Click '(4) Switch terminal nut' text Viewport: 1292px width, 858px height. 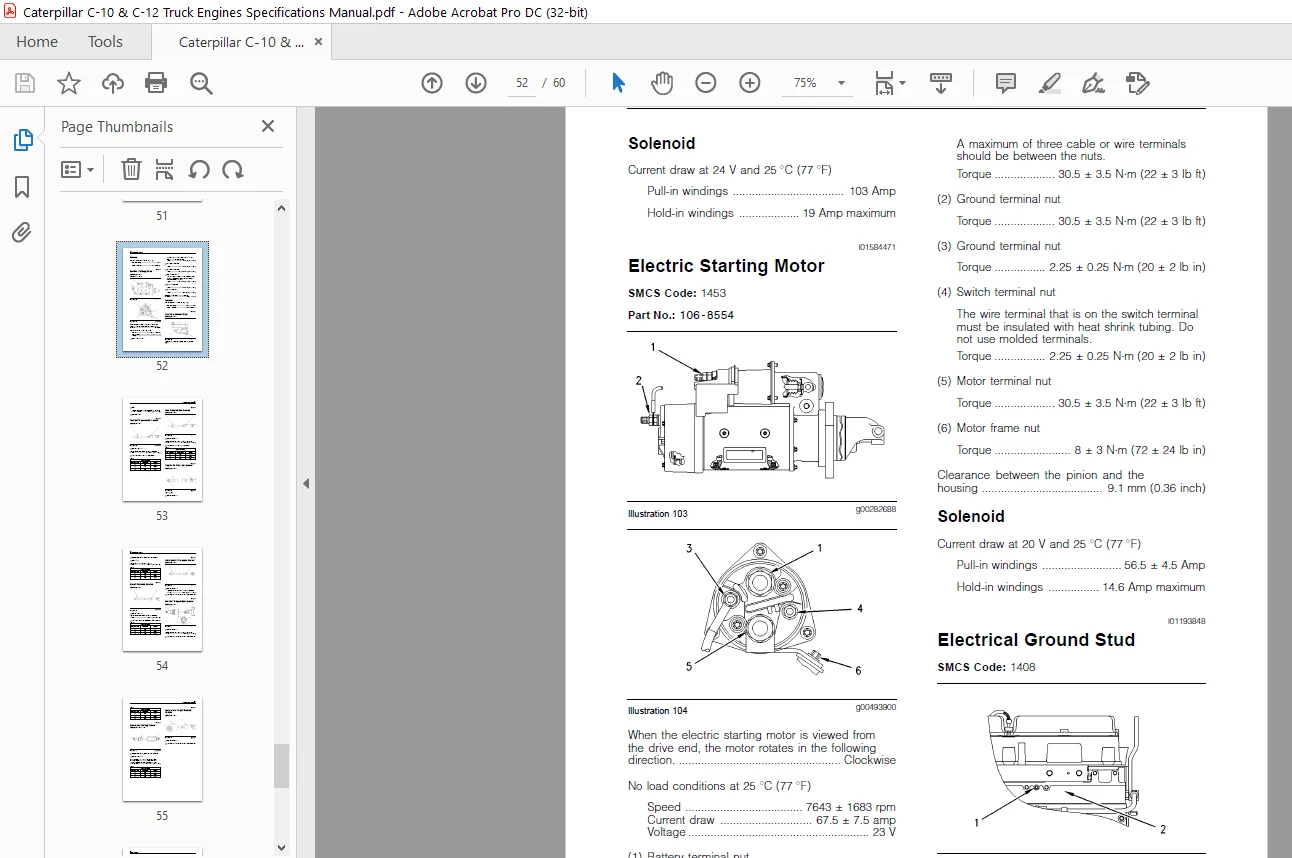click(x=996, y=292)
